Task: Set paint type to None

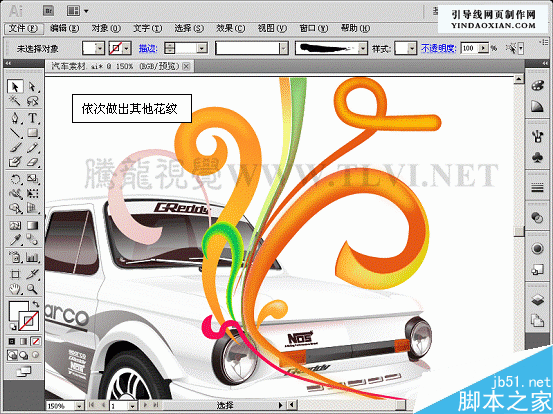Action: pyautogui.click(x=35, y=341)
